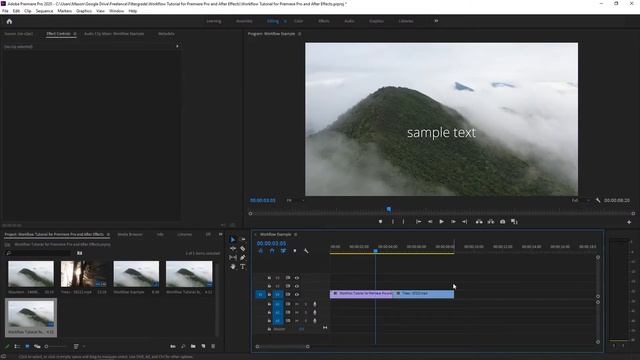Viewport: 640px width, 360px height.
Task: Click the Extract button in Program monitor
Action: [x=491, y=222]
